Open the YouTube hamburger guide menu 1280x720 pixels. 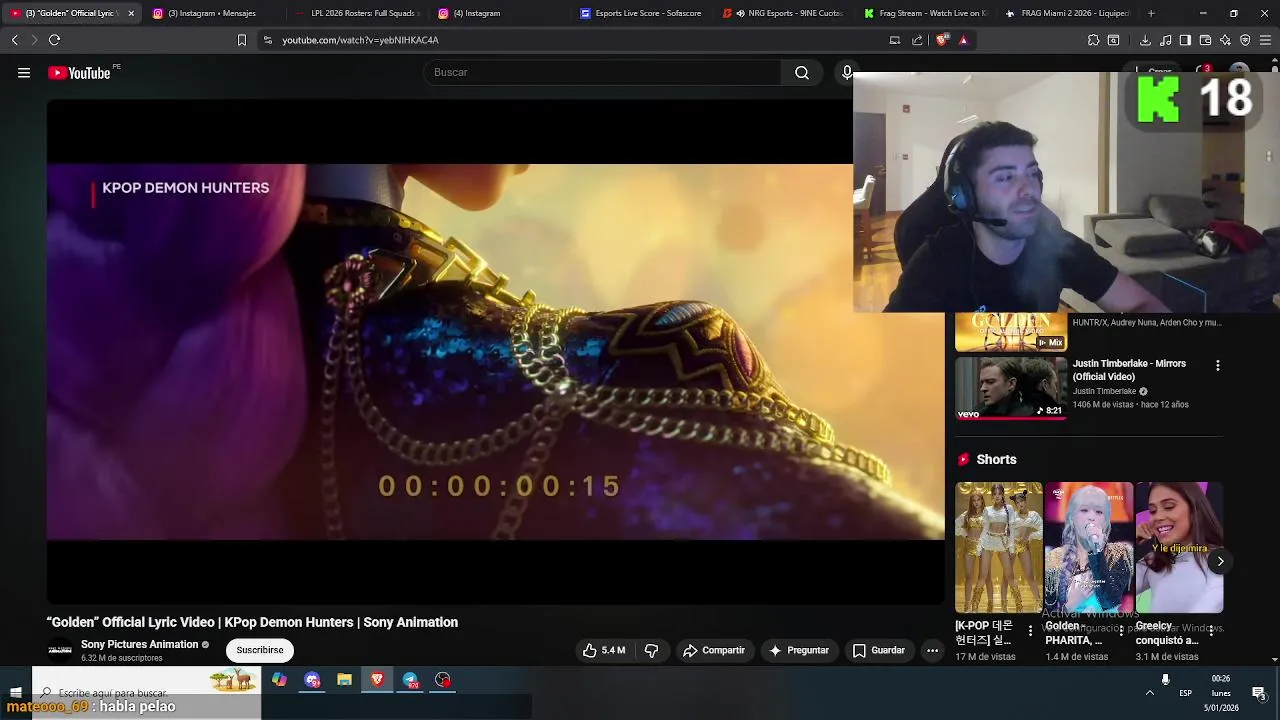tap(24, 72)
